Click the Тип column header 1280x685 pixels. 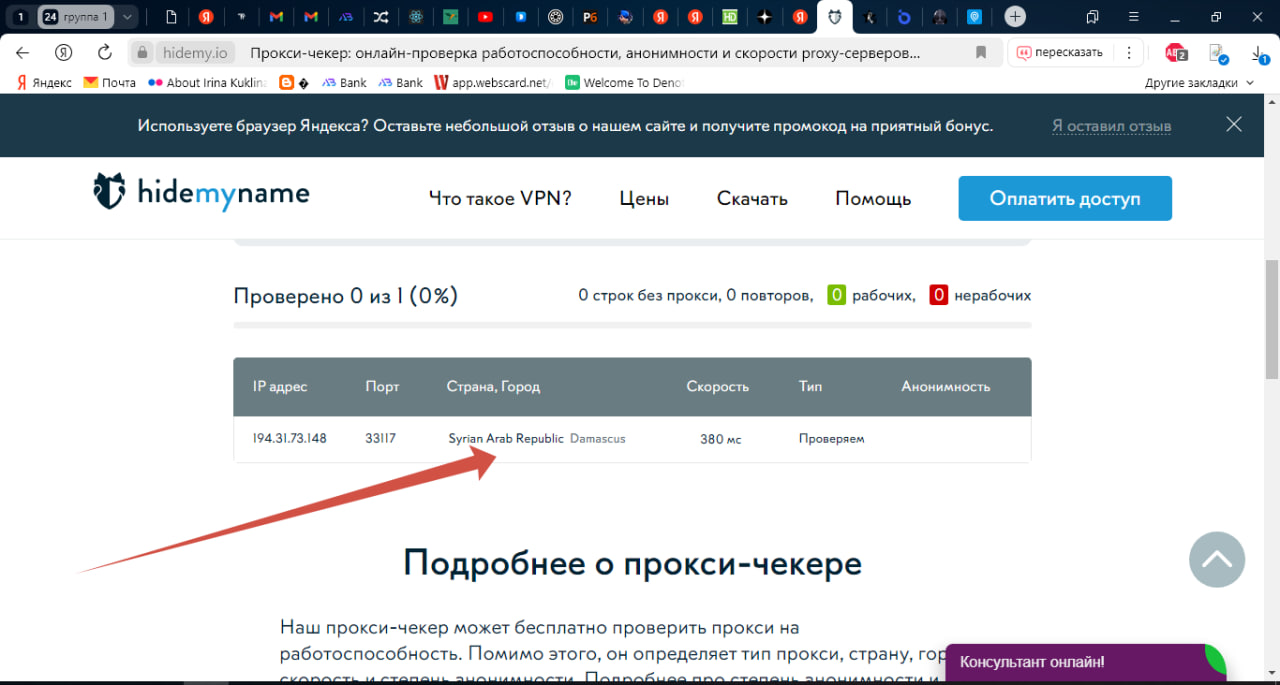click(811, 386)
